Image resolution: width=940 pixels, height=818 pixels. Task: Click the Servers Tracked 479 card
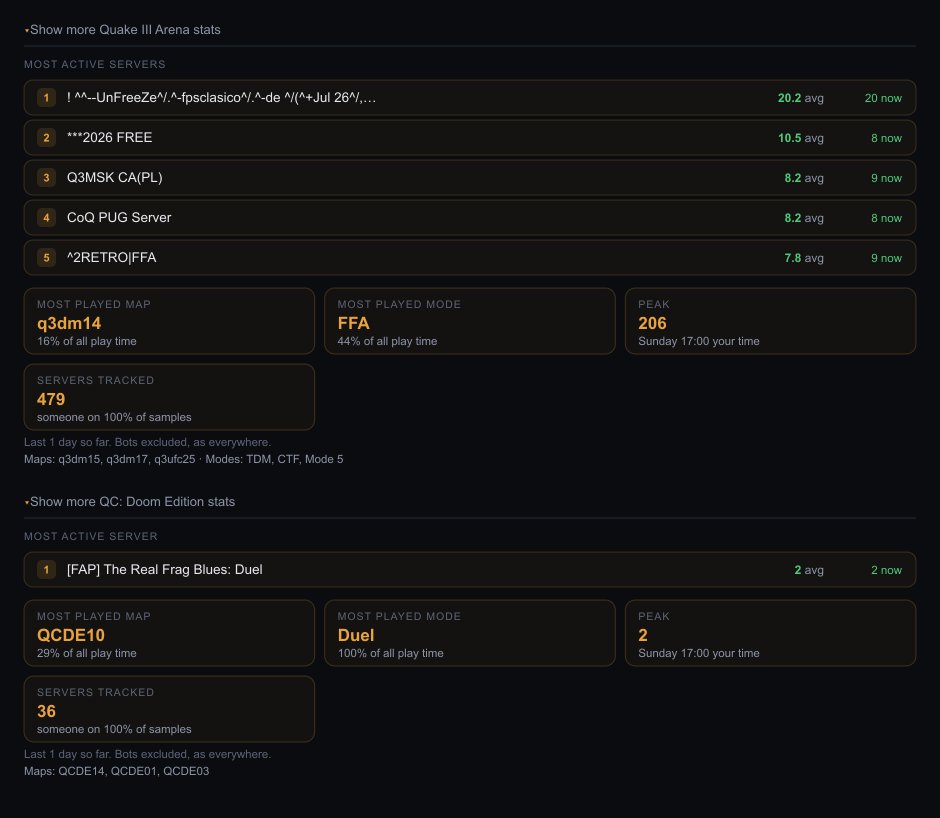pos(169,397)
